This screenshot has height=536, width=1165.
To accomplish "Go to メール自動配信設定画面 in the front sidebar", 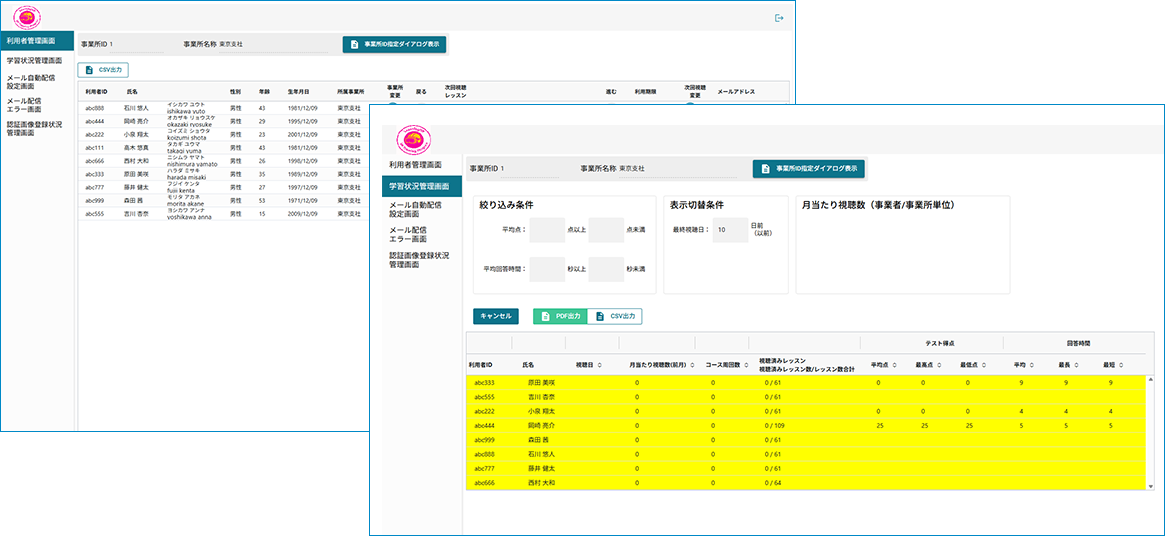I will (x=414, y=208).
